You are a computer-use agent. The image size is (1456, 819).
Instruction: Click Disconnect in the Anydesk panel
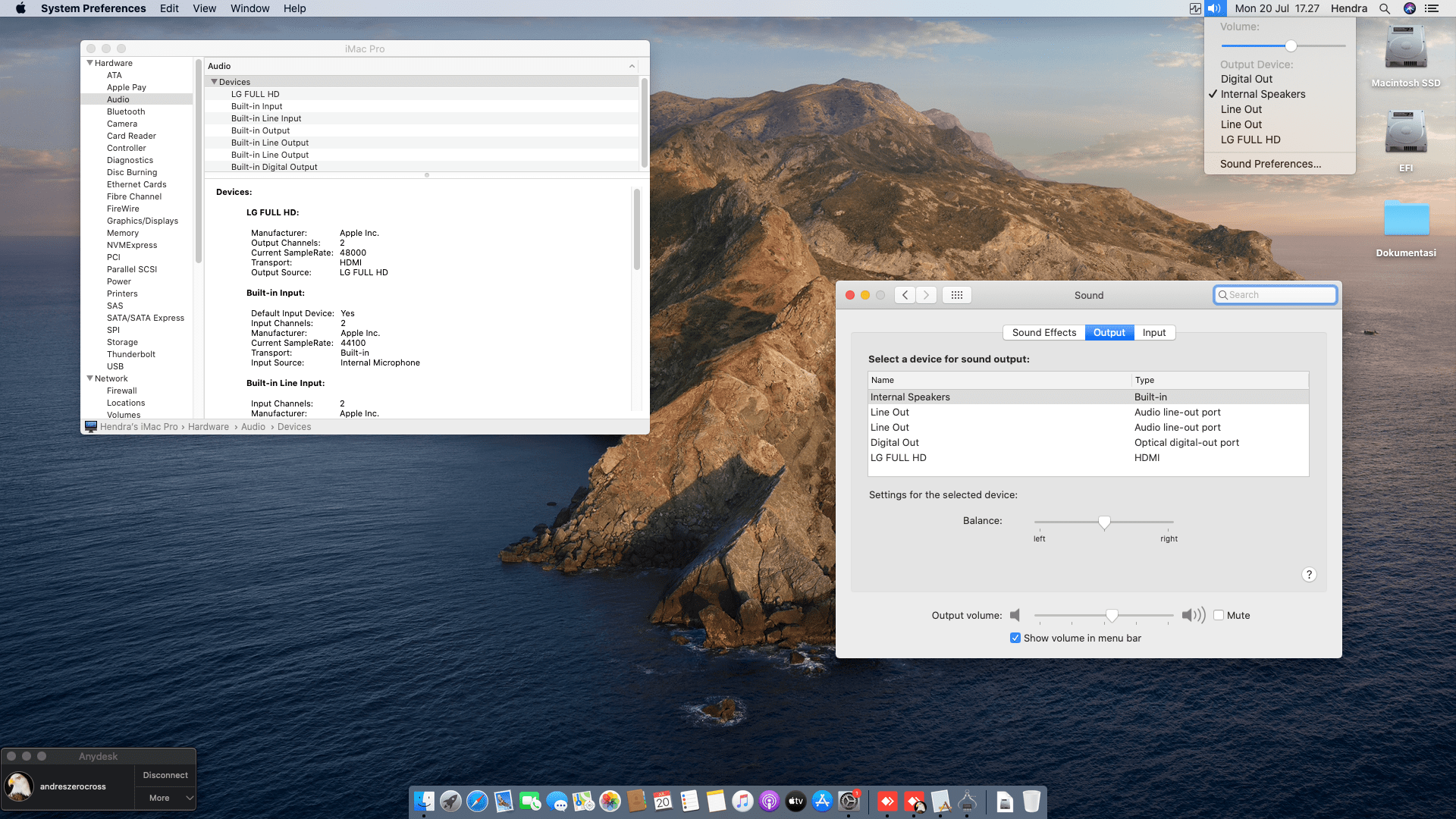click(x=165, y=775)
